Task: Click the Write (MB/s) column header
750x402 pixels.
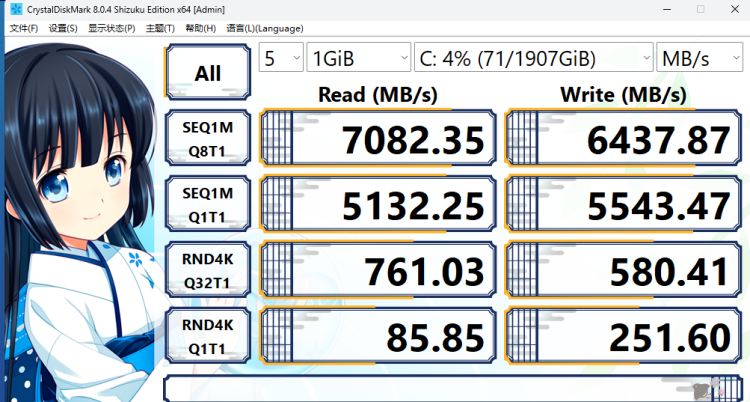Action: point(623,95)
